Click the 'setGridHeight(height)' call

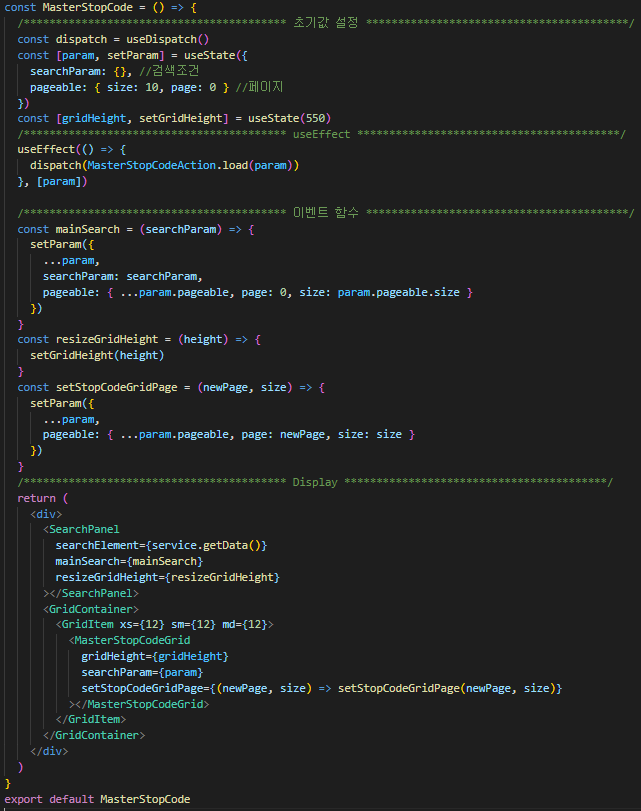pyautogui.click(x=97, y=356)
